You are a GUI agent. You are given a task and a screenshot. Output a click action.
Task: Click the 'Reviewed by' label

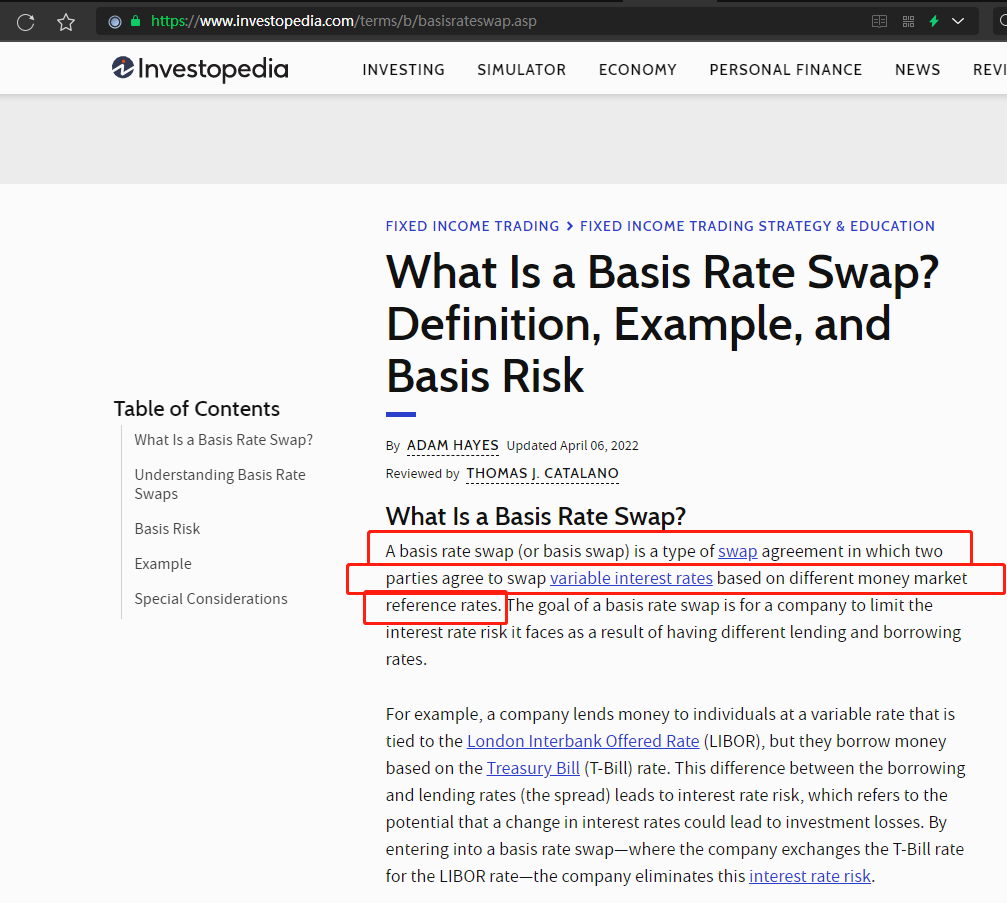423,474
